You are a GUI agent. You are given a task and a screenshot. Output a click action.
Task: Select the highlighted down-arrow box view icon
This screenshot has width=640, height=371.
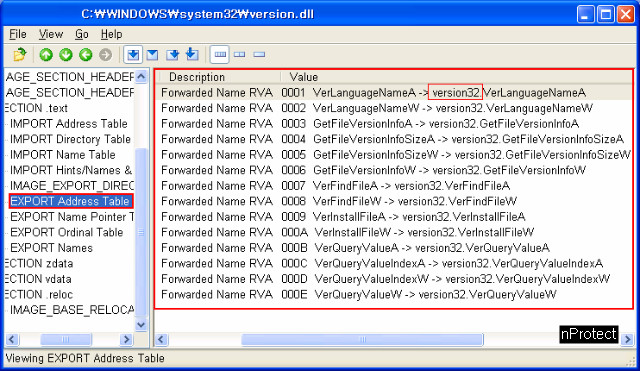coord(133,54)
